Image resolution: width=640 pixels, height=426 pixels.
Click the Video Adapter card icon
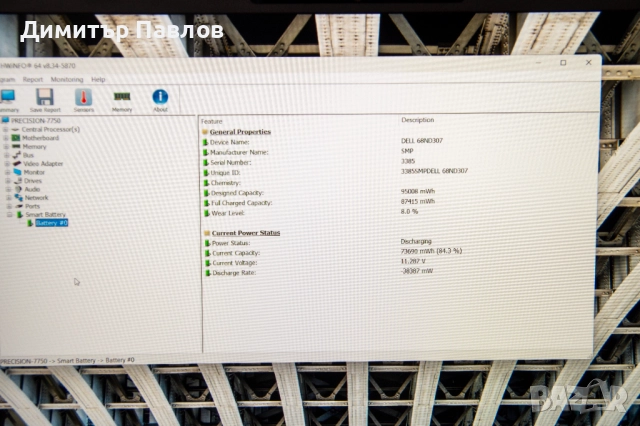coord(17,164)
